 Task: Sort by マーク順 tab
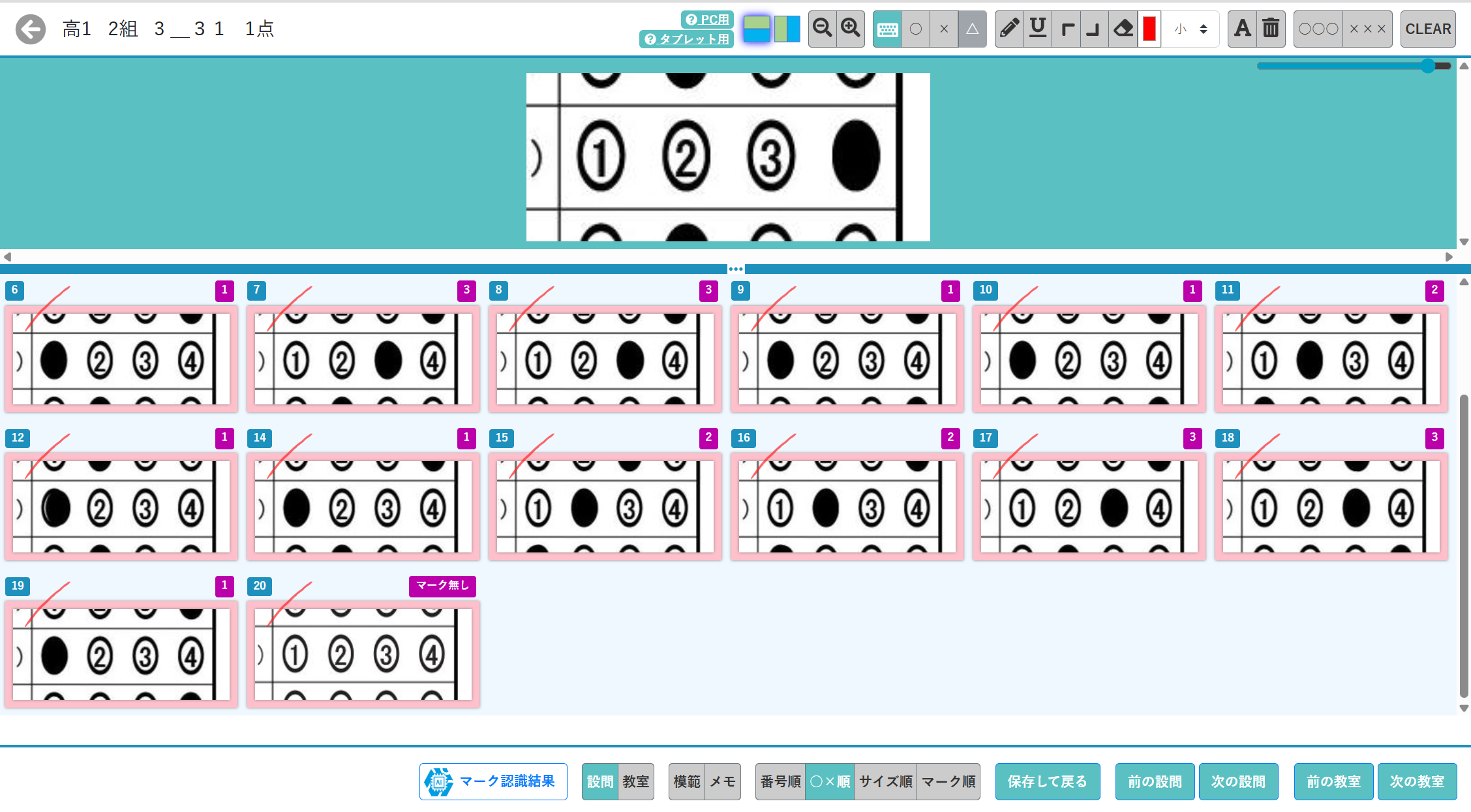pyautogui.click(x=948, y=781)
